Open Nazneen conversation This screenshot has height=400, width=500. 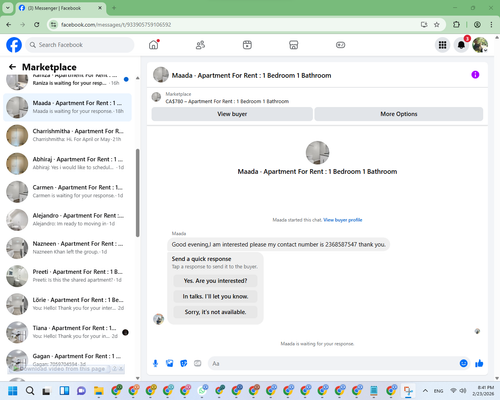[67, 248]
